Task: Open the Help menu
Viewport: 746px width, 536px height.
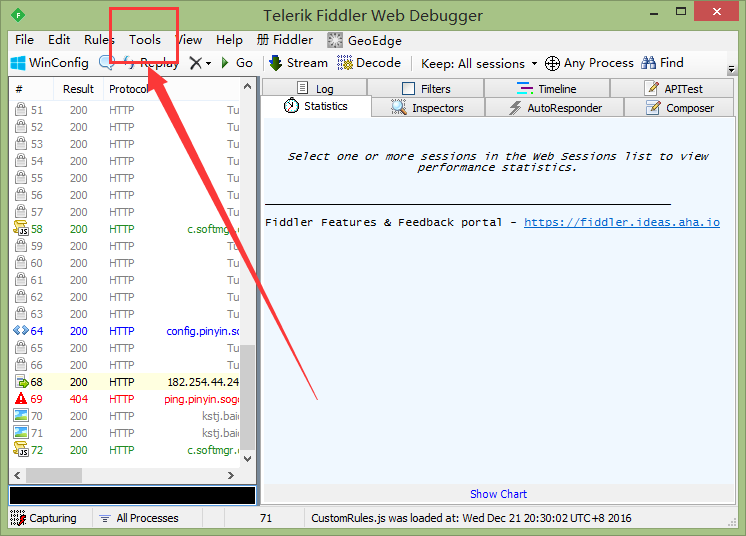Action: [229, 40]
